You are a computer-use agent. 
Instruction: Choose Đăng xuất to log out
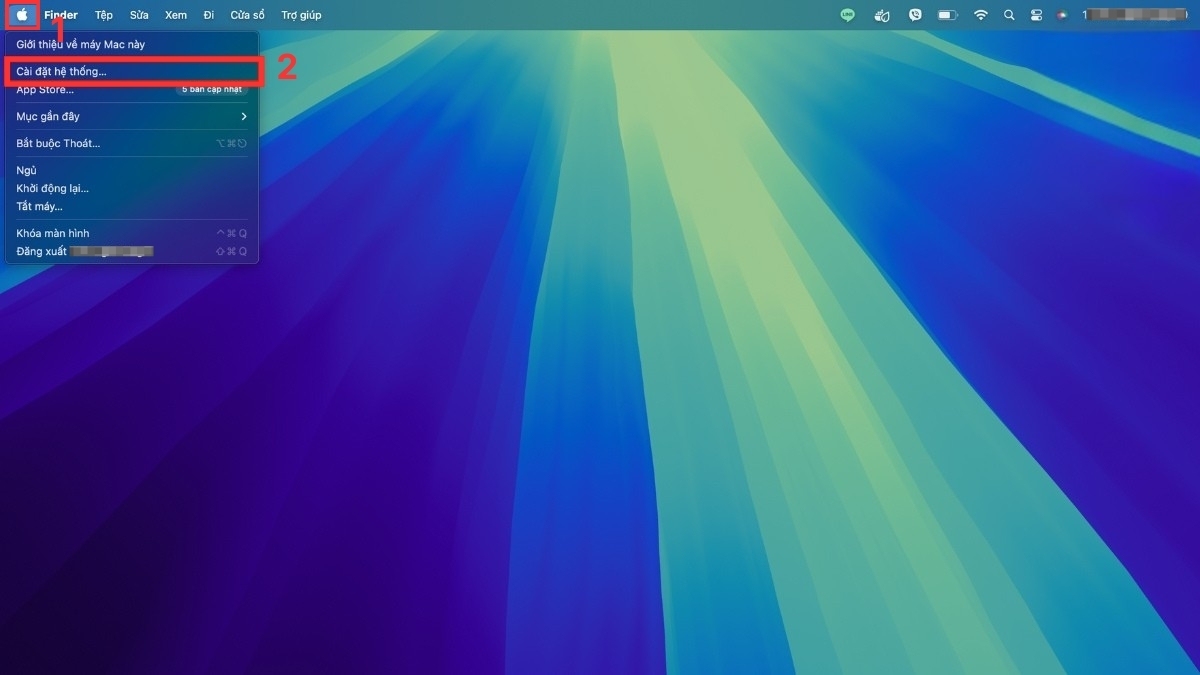(x=132, y=252)
